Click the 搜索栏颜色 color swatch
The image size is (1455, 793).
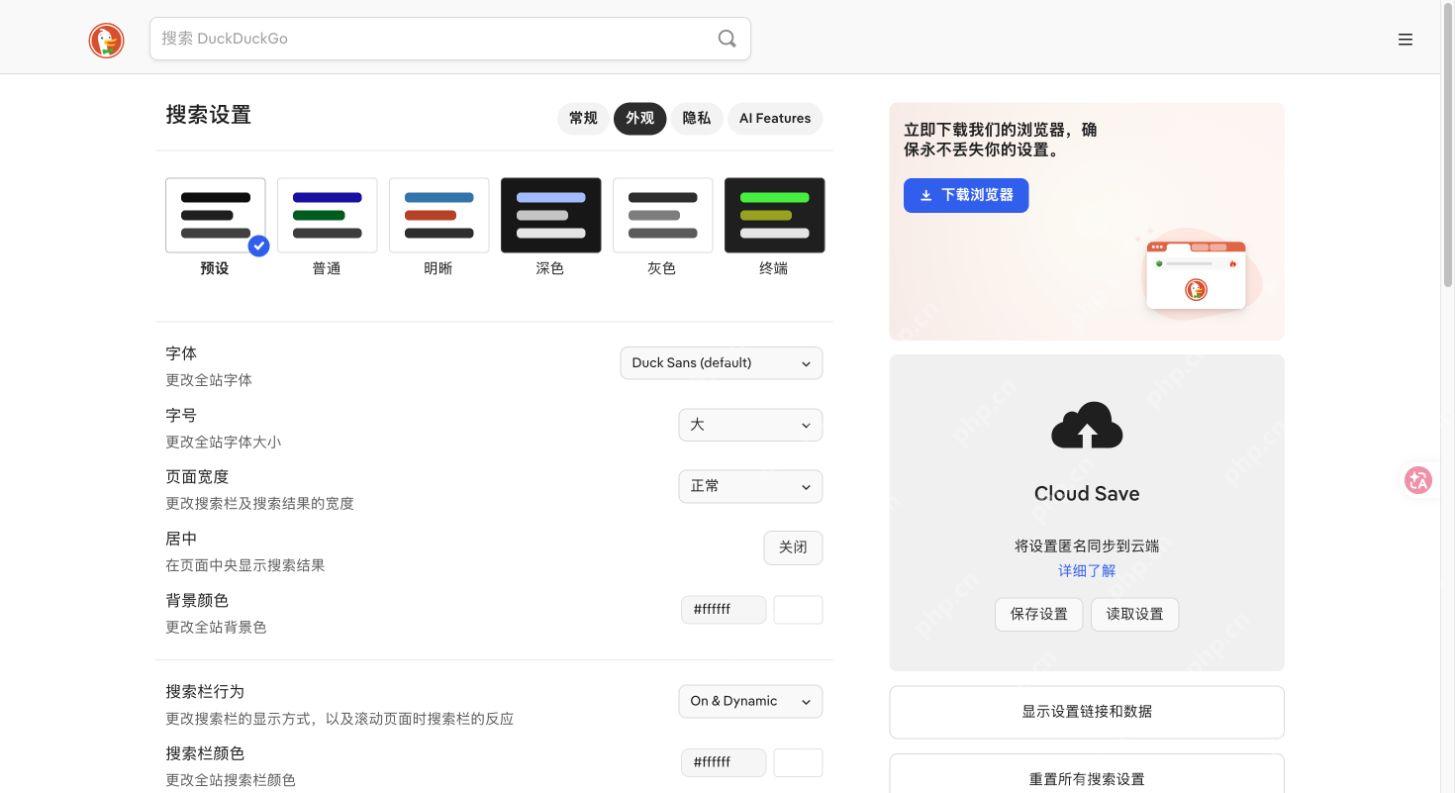coord(798,763)
